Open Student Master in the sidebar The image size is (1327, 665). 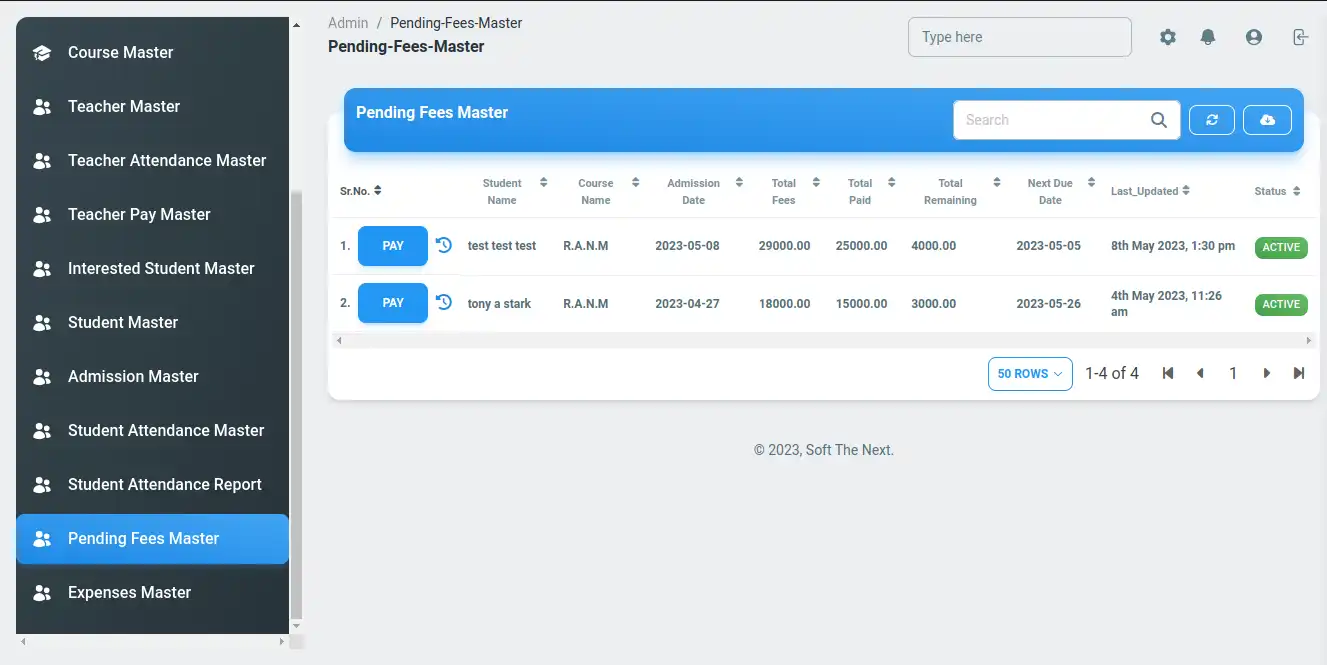pos(123,322)
